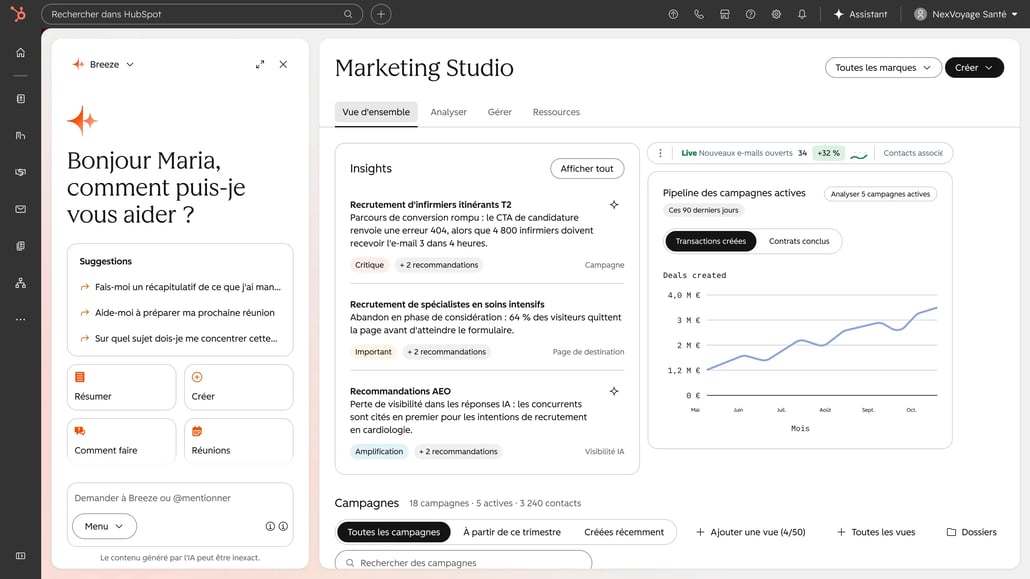
Task: Click the upgrade arrow icon in top bar
Action: point(673,14)
